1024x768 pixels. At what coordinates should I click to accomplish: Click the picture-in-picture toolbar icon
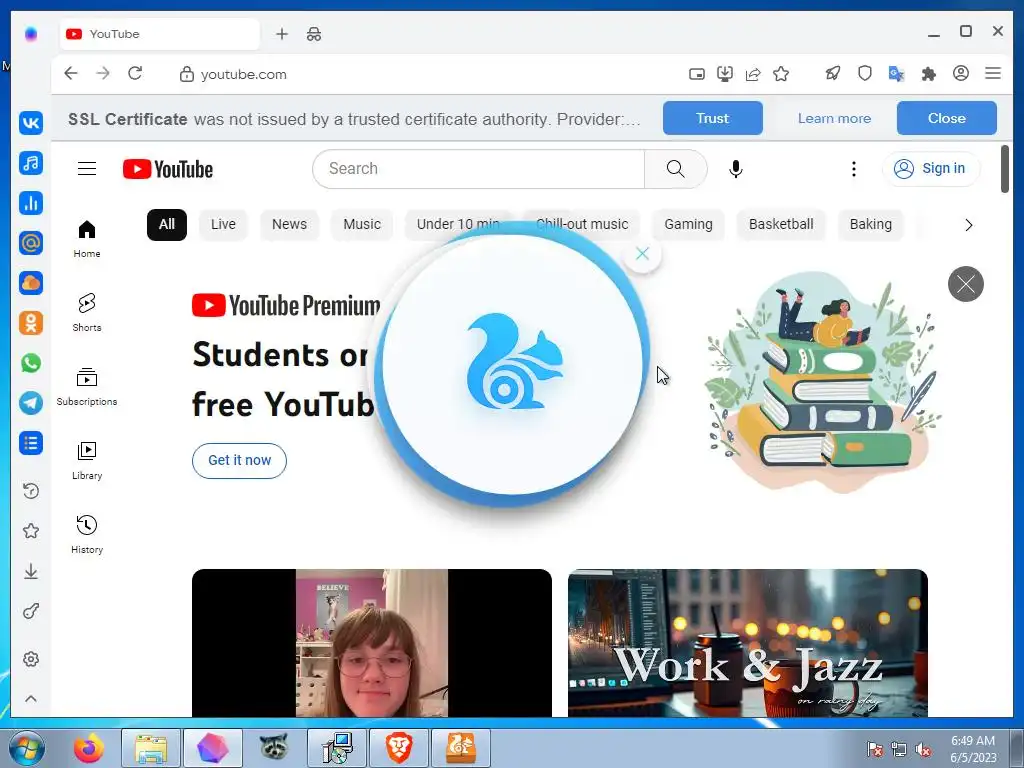[x=697, y=74]
